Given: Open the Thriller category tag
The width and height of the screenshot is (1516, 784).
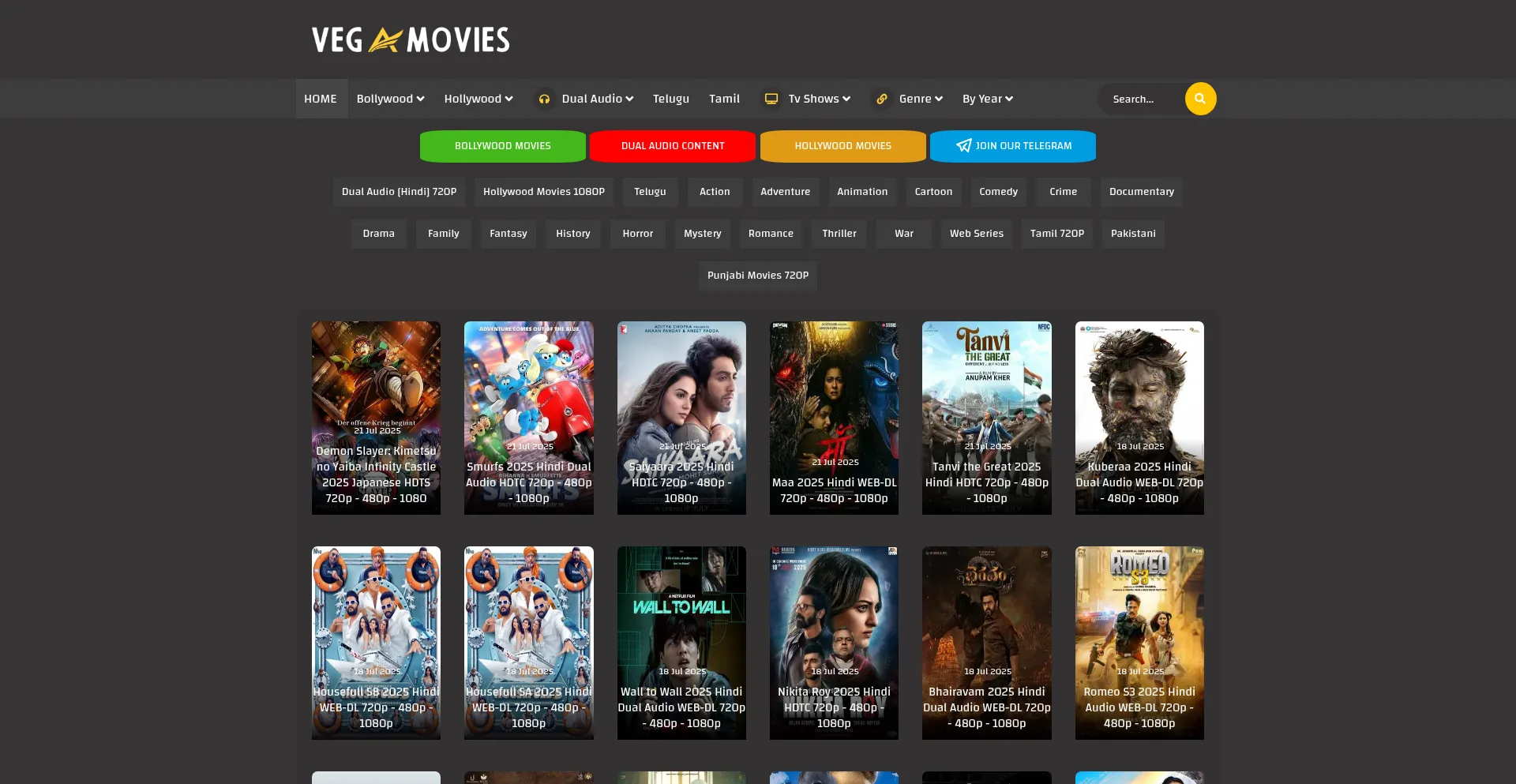Looking at the screenshot, I should point(839,234).
